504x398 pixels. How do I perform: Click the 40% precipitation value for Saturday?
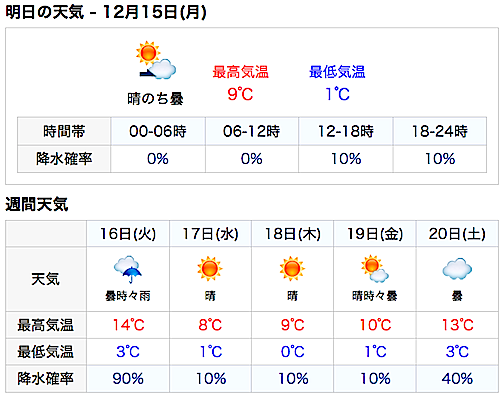(x=457, y=379)
